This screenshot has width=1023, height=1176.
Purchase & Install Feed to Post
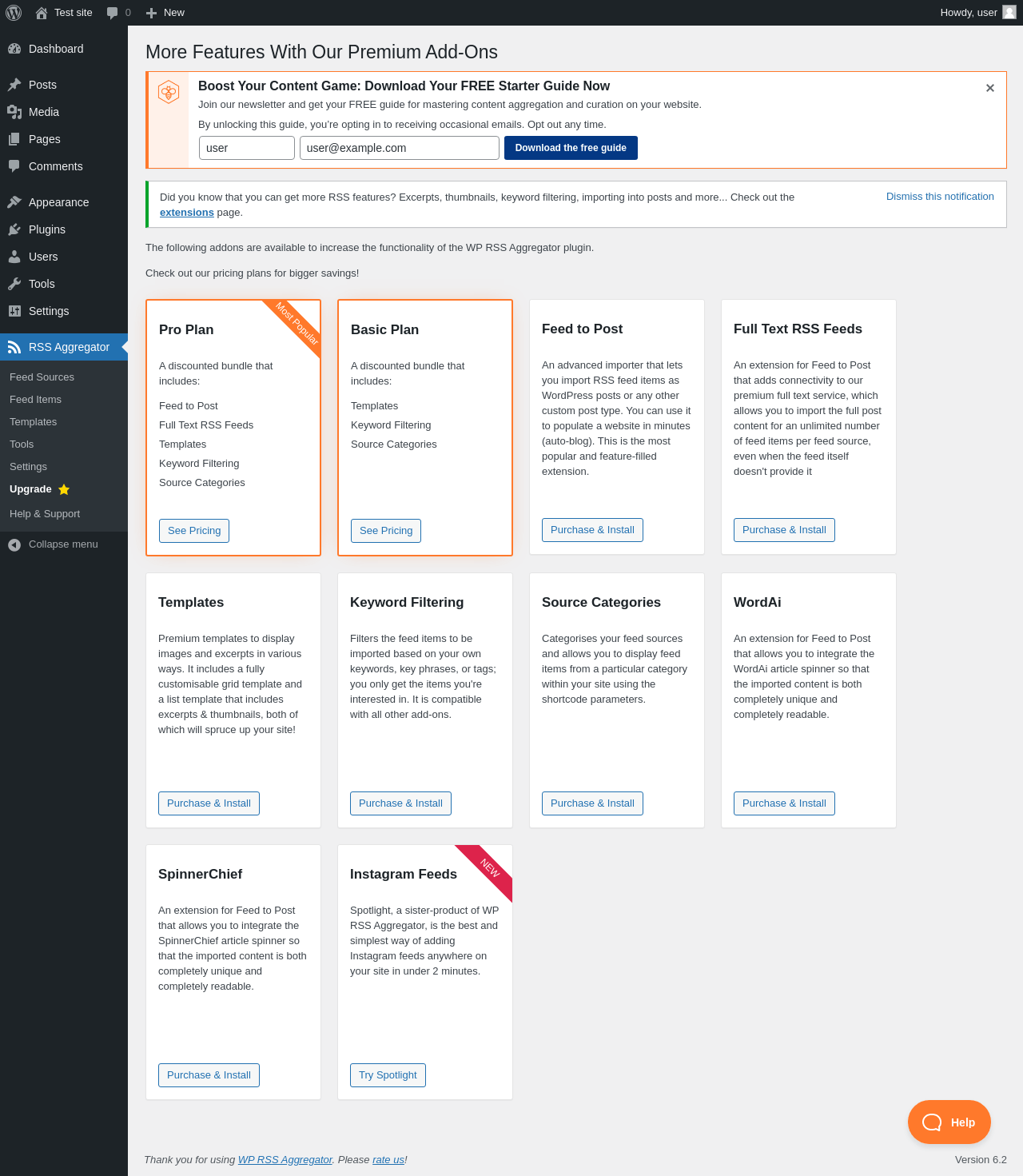(592, 530)
